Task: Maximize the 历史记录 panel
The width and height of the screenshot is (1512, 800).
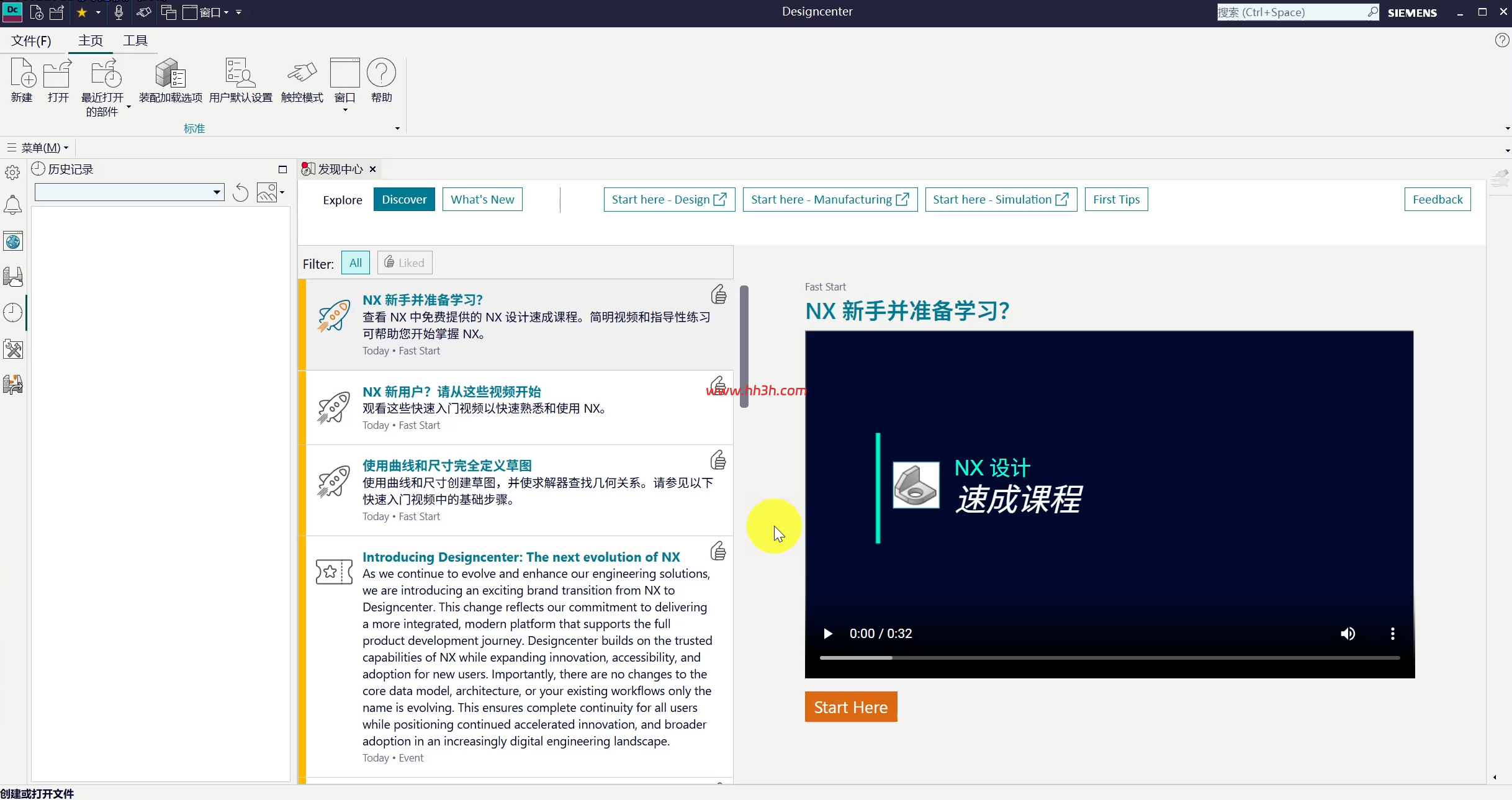Action: (282, 169)
